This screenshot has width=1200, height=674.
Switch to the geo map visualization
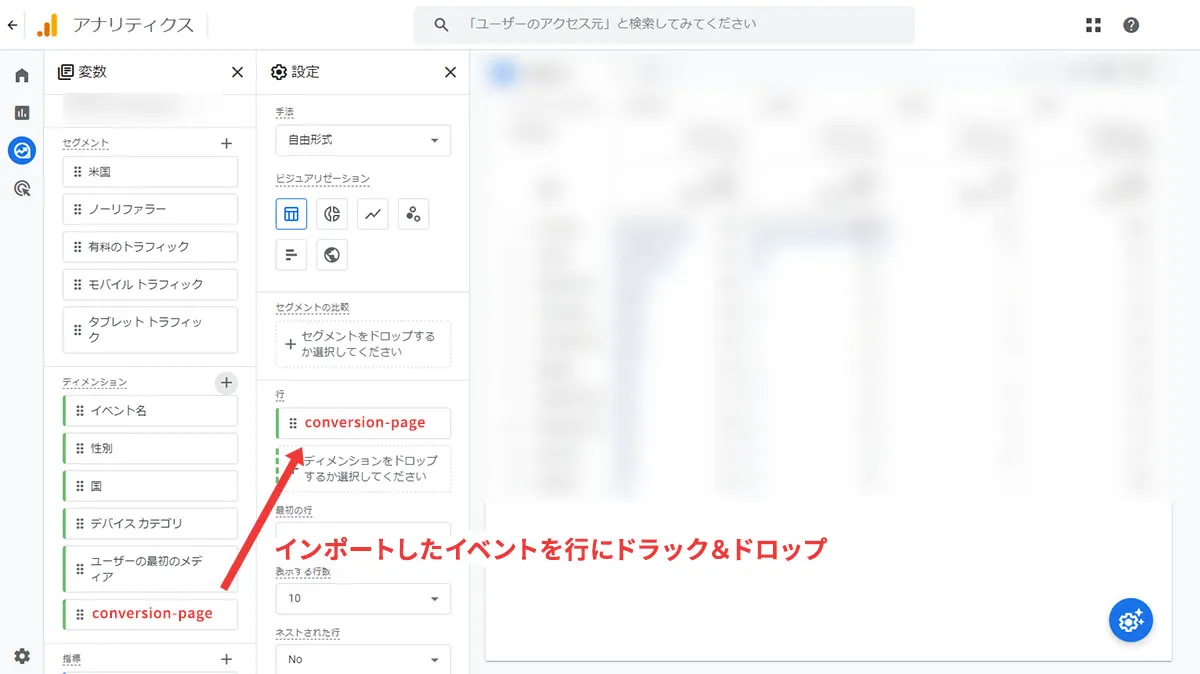coord(331,254)
